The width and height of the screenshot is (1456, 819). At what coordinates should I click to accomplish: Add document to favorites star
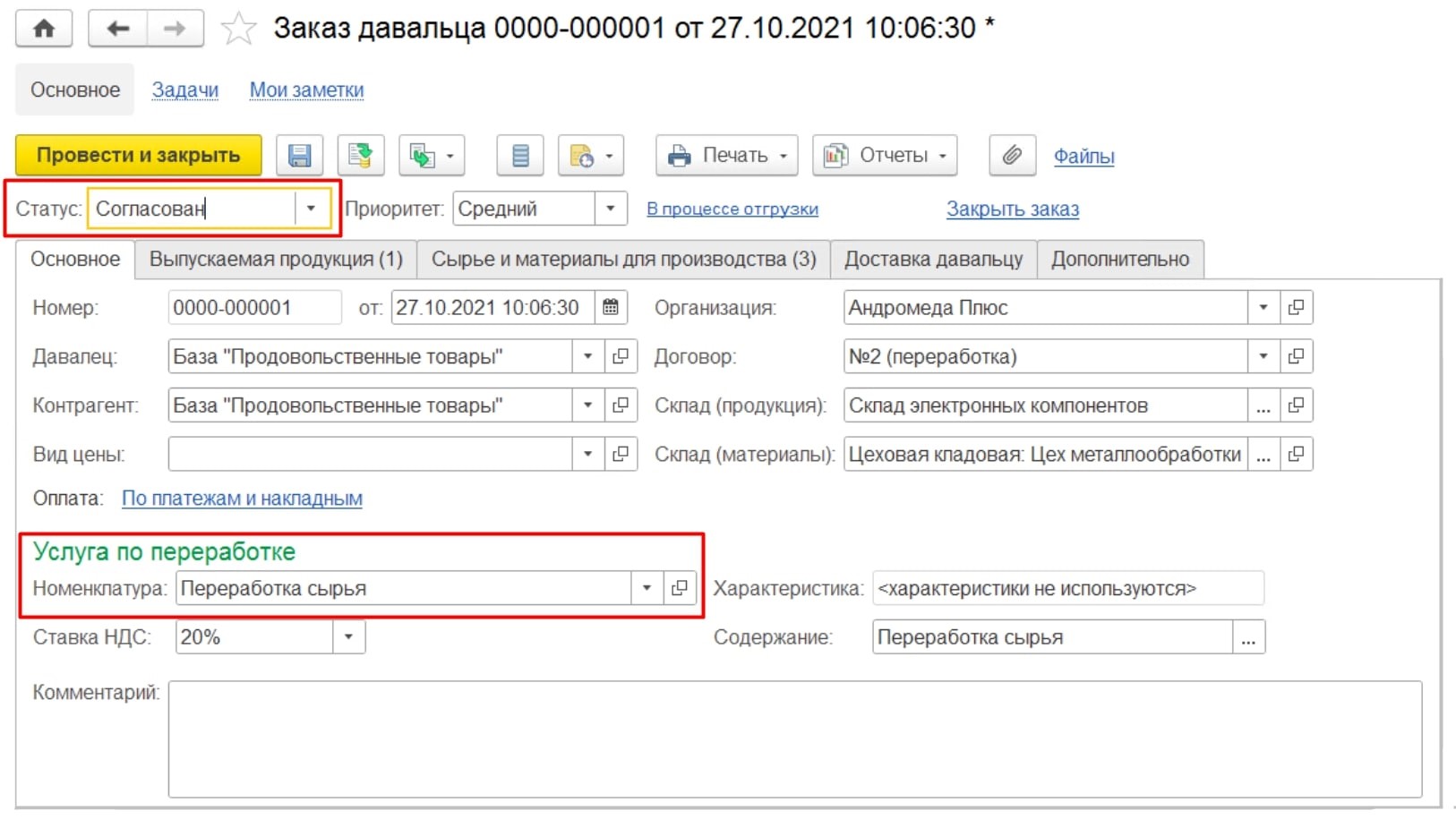(x=238, y=29)
